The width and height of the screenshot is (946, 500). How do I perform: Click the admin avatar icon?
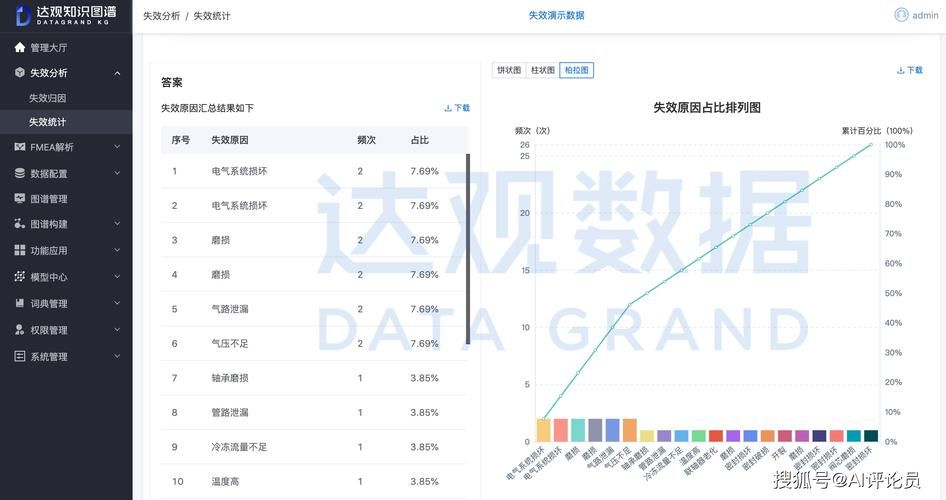pyautogui.click(x=901, y=15)
